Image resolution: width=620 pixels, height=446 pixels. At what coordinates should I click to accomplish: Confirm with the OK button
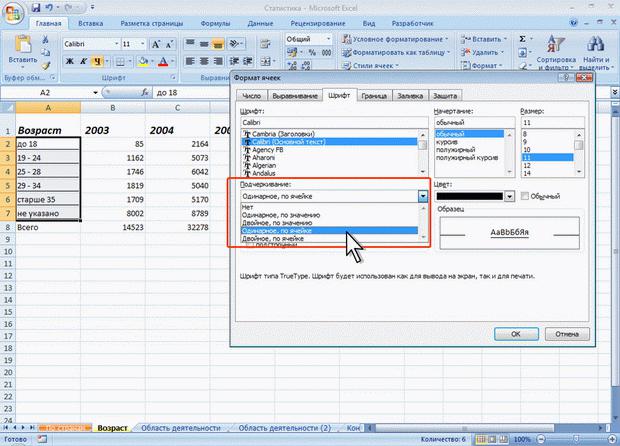516,334
